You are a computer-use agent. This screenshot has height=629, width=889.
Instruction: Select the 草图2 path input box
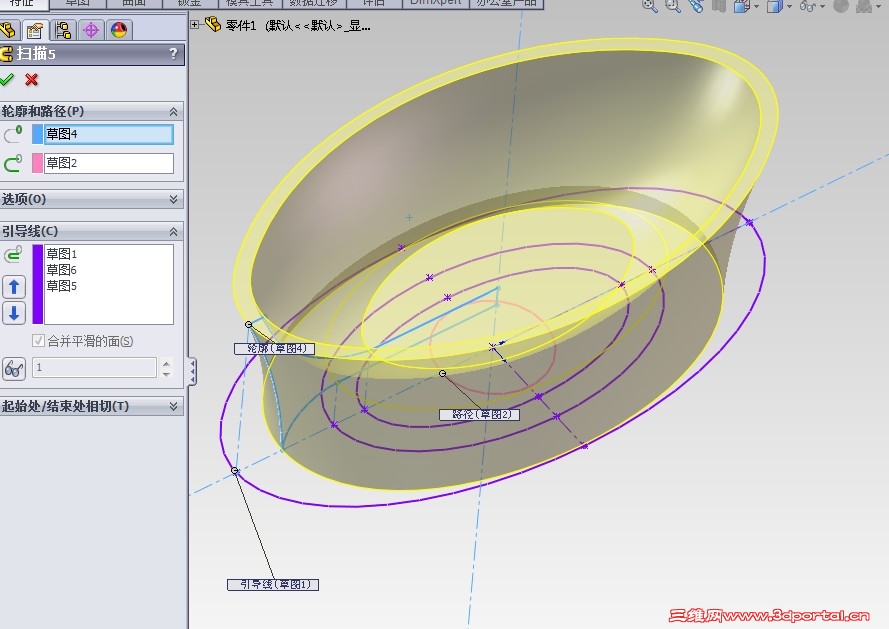point(109,163)
